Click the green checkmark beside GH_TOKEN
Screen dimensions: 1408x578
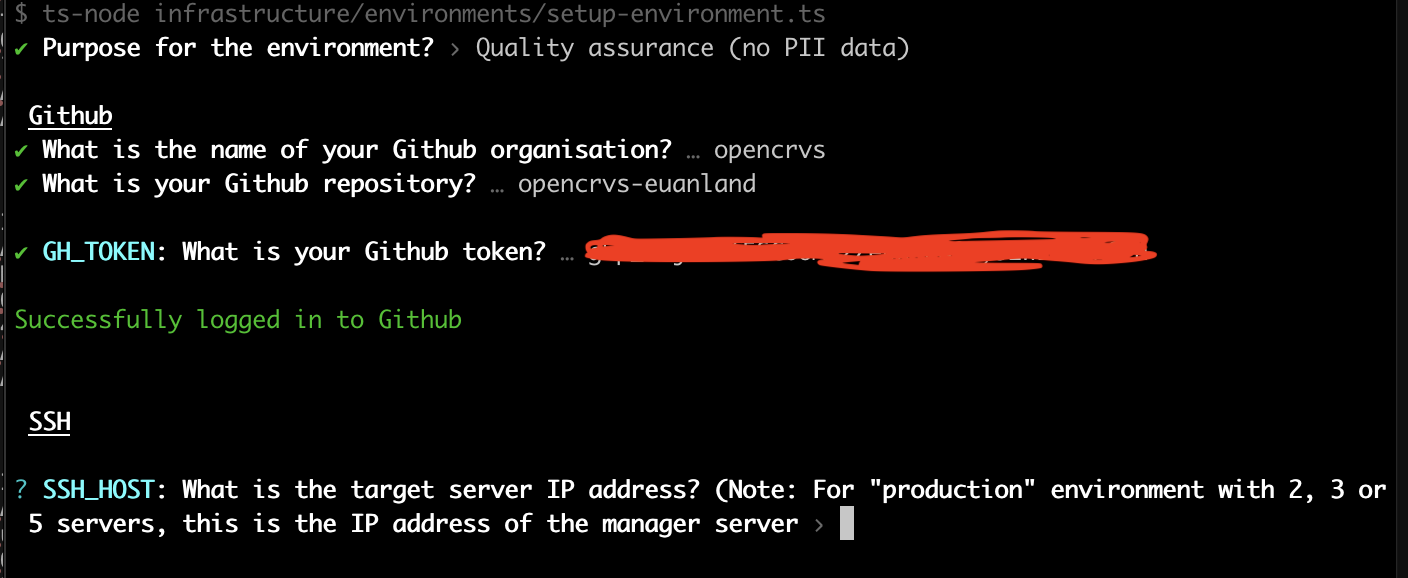click(21, 252)
